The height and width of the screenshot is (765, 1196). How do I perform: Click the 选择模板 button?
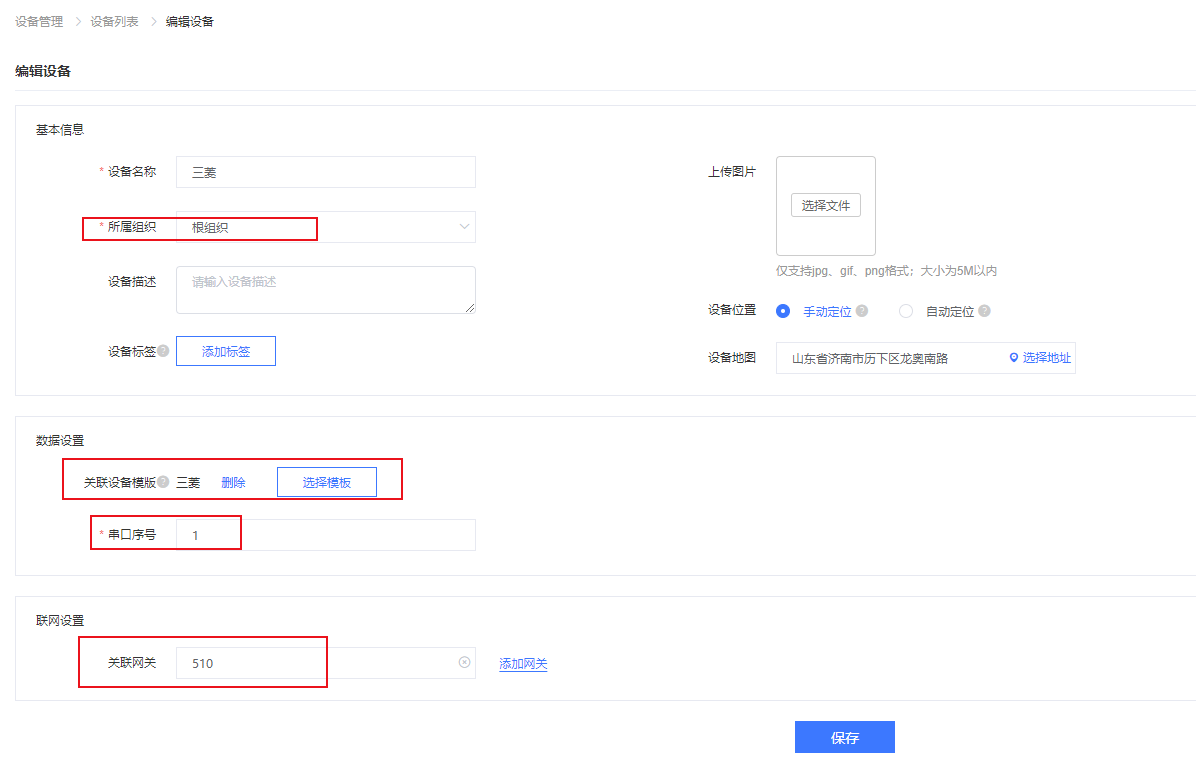327,482
